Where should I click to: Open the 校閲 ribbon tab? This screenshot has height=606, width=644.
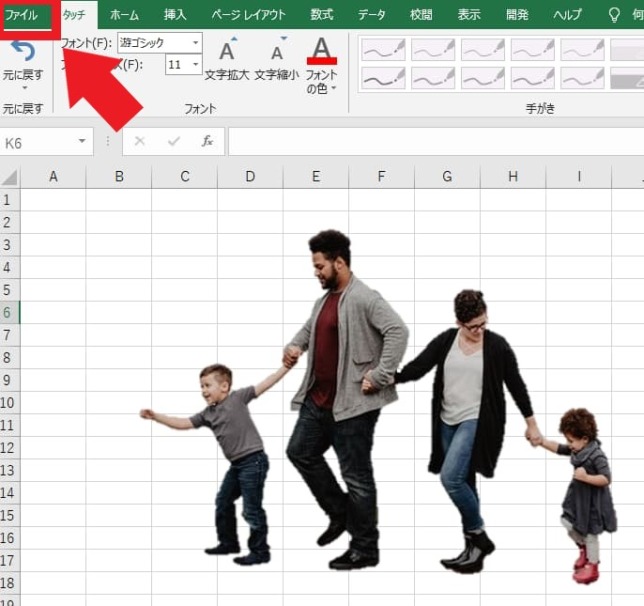[x=421, y=15]
